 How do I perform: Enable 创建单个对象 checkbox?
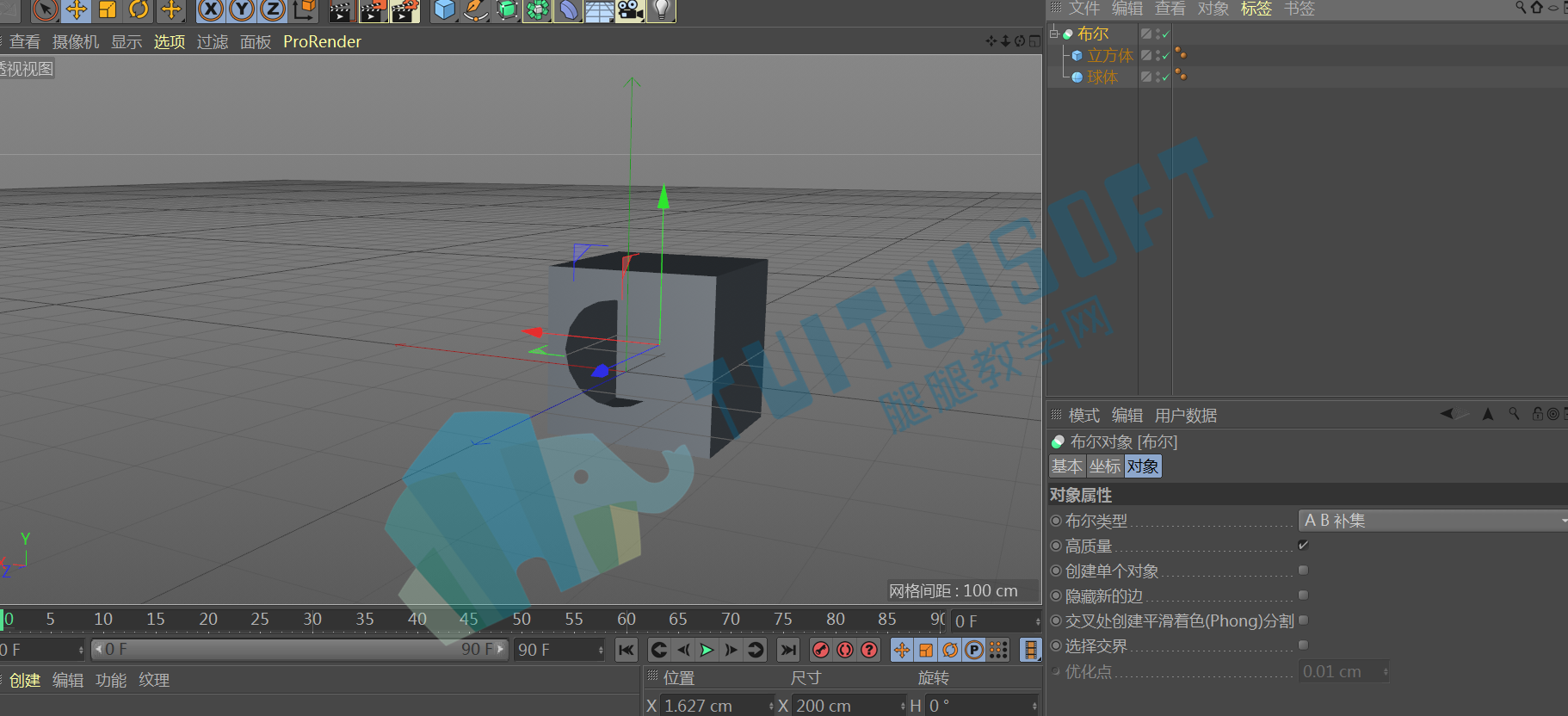coord(1303,570)
